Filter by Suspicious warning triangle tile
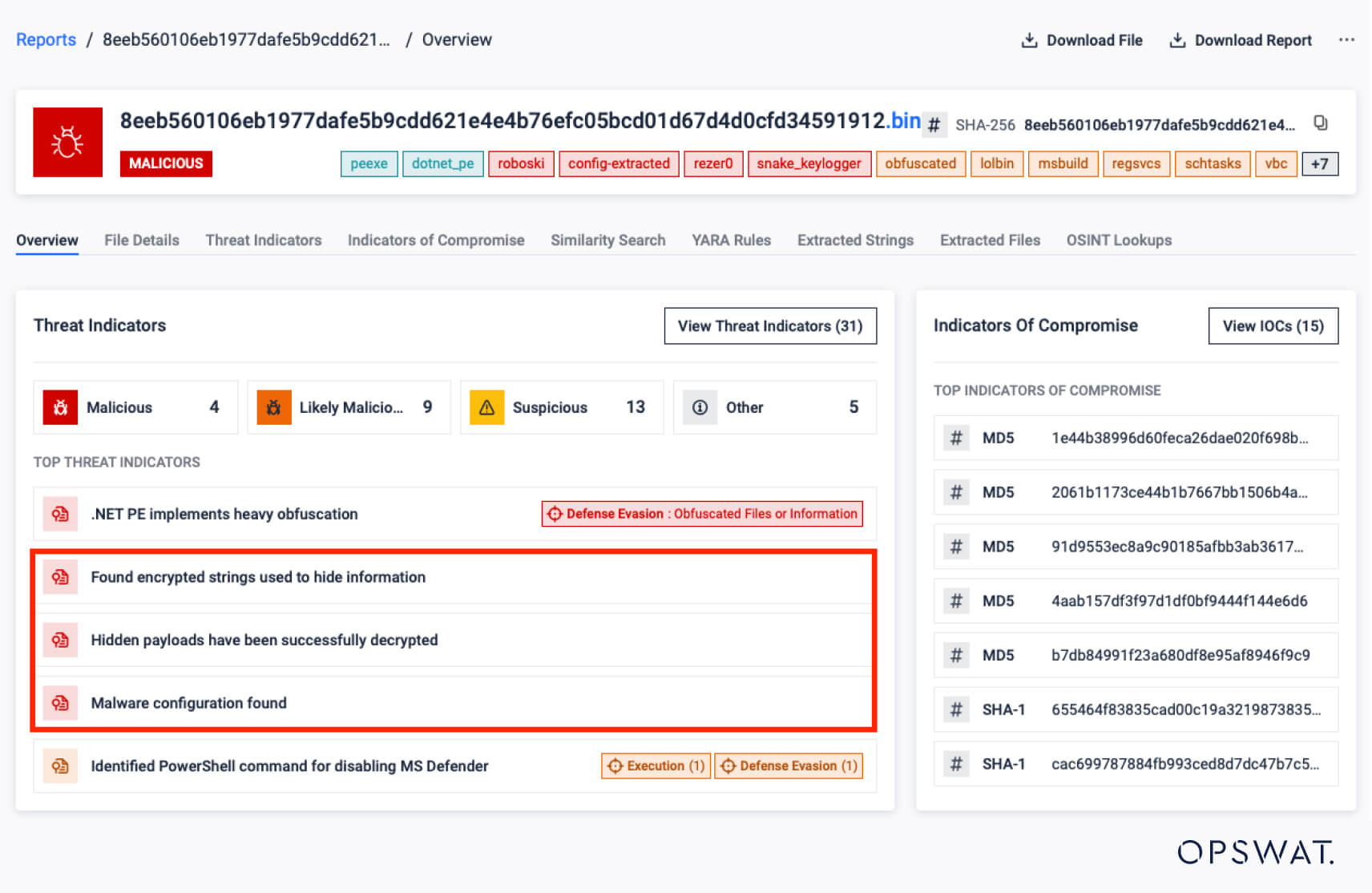This screenshot has height=893, width=1372. pyautogui.click(x=561, y=407)
